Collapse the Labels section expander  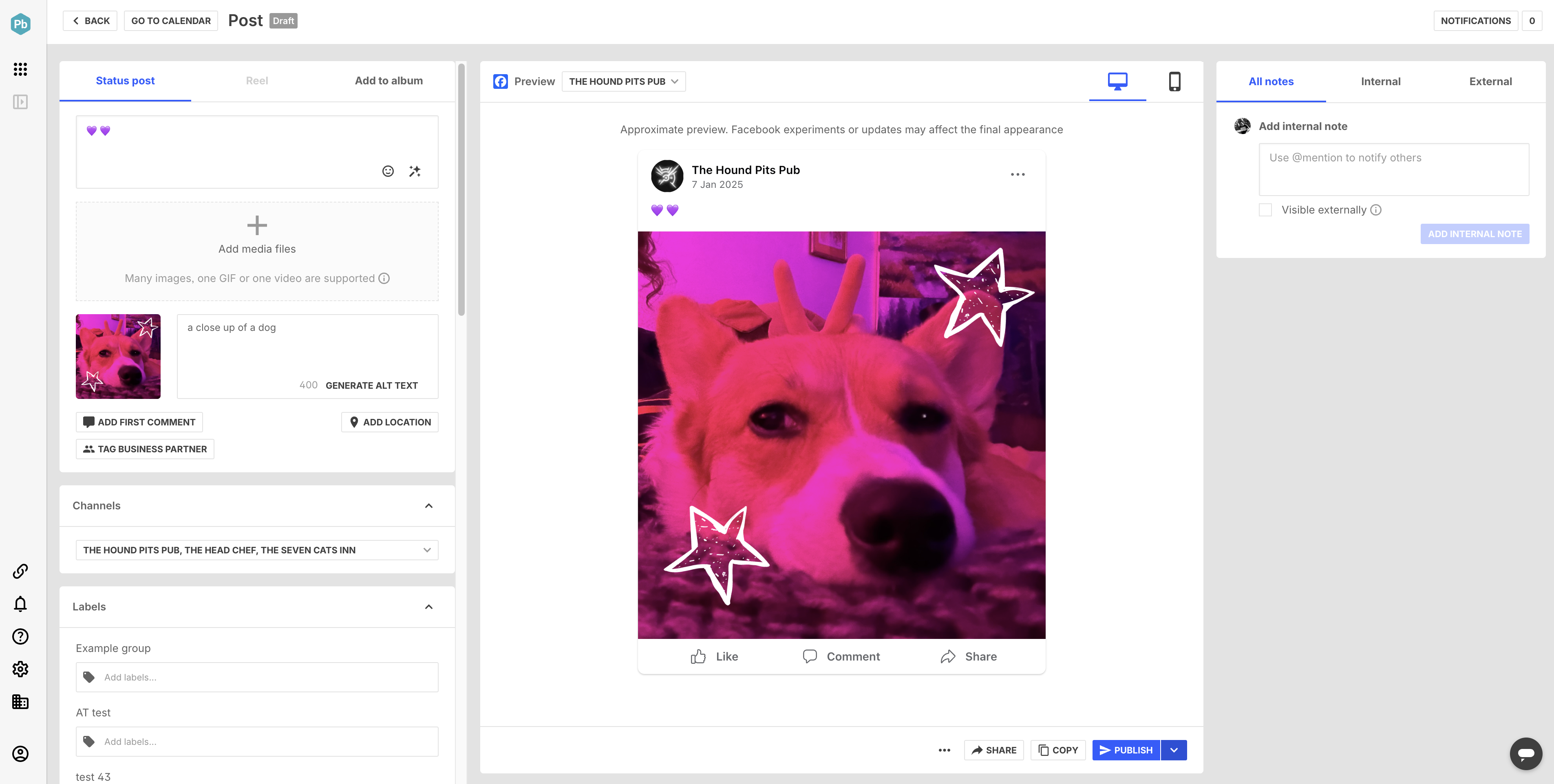(429, 606)
